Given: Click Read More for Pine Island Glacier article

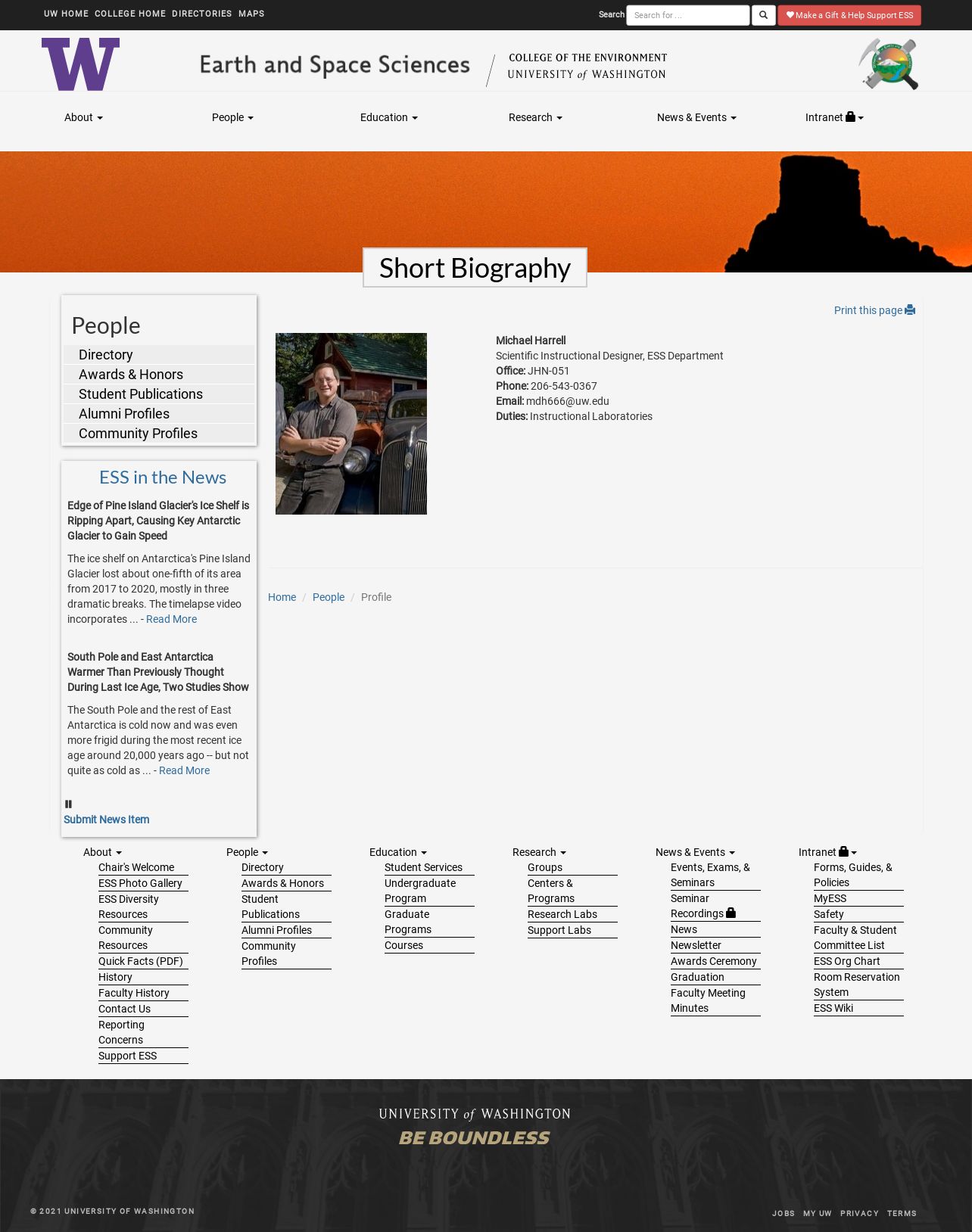Looking at the screenshot, I should point(171,619).
